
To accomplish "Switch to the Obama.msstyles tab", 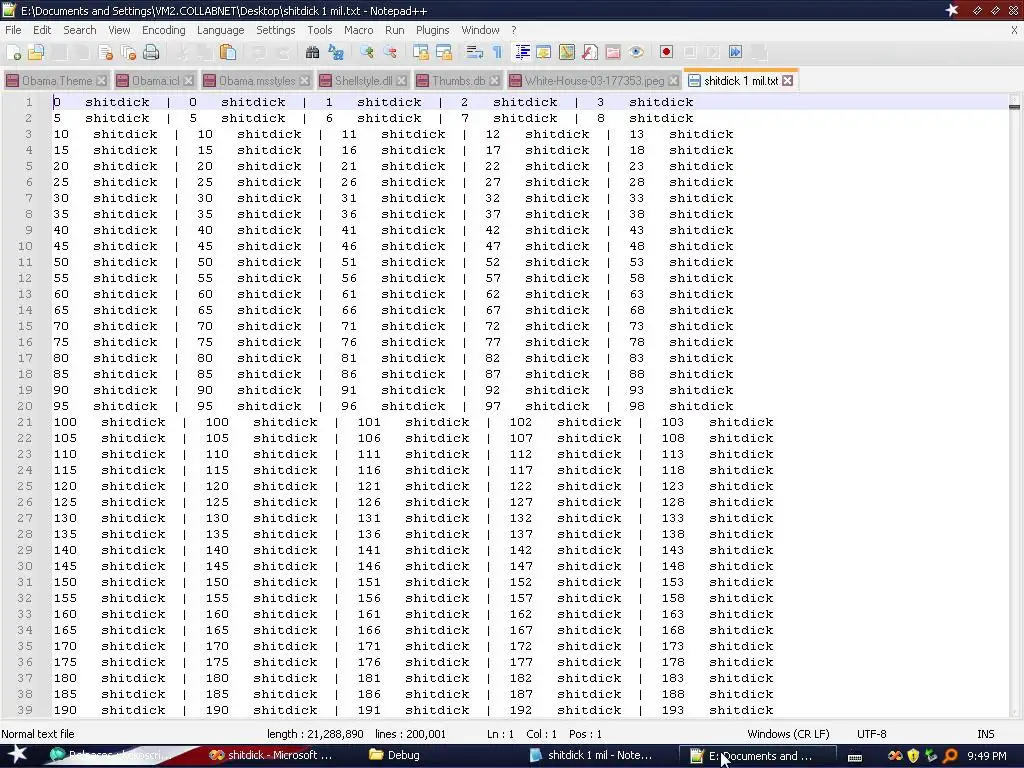I will coord(257,80).
